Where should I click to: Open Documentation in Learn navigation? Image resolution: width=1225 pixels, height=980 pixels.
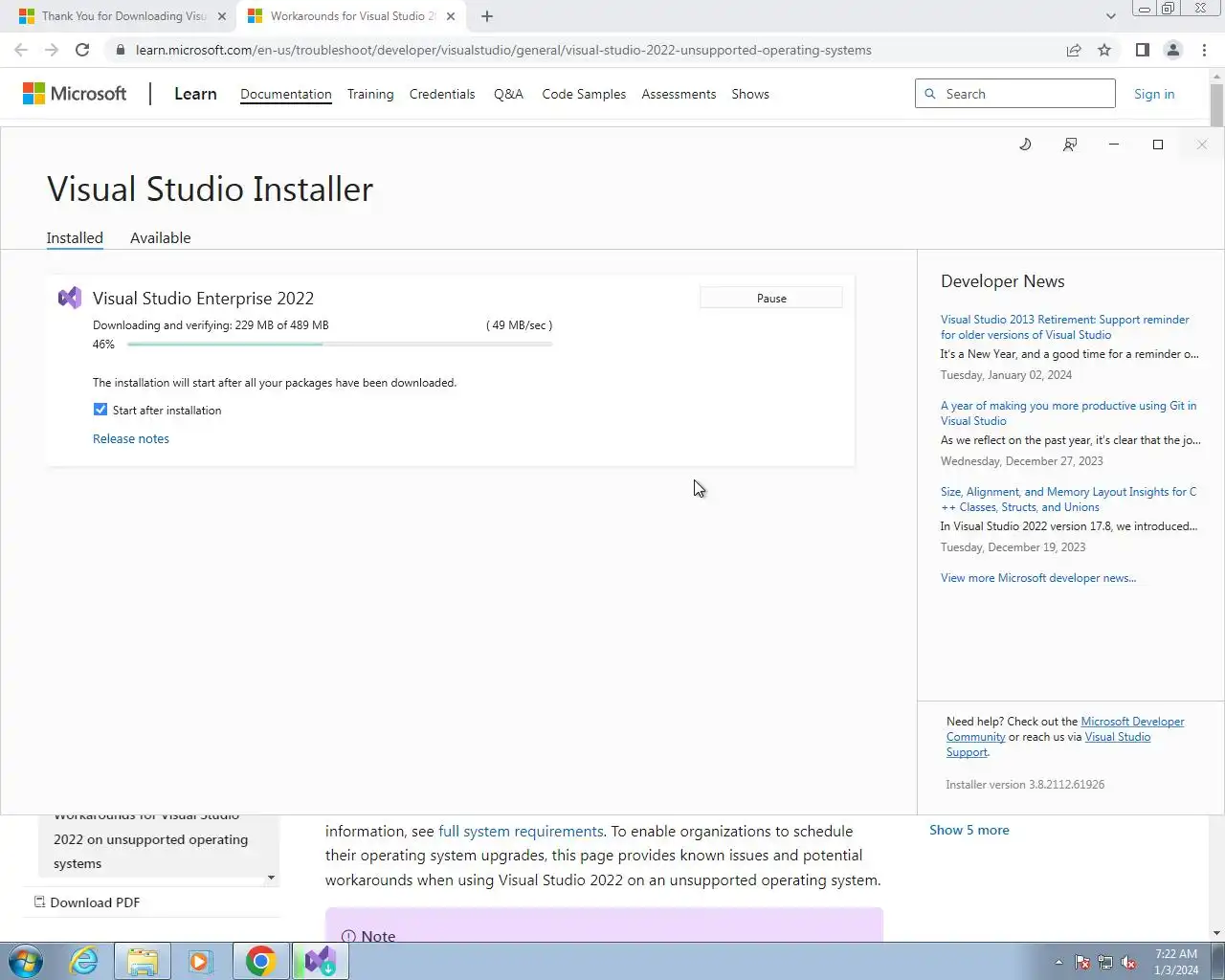pos(286,94)
